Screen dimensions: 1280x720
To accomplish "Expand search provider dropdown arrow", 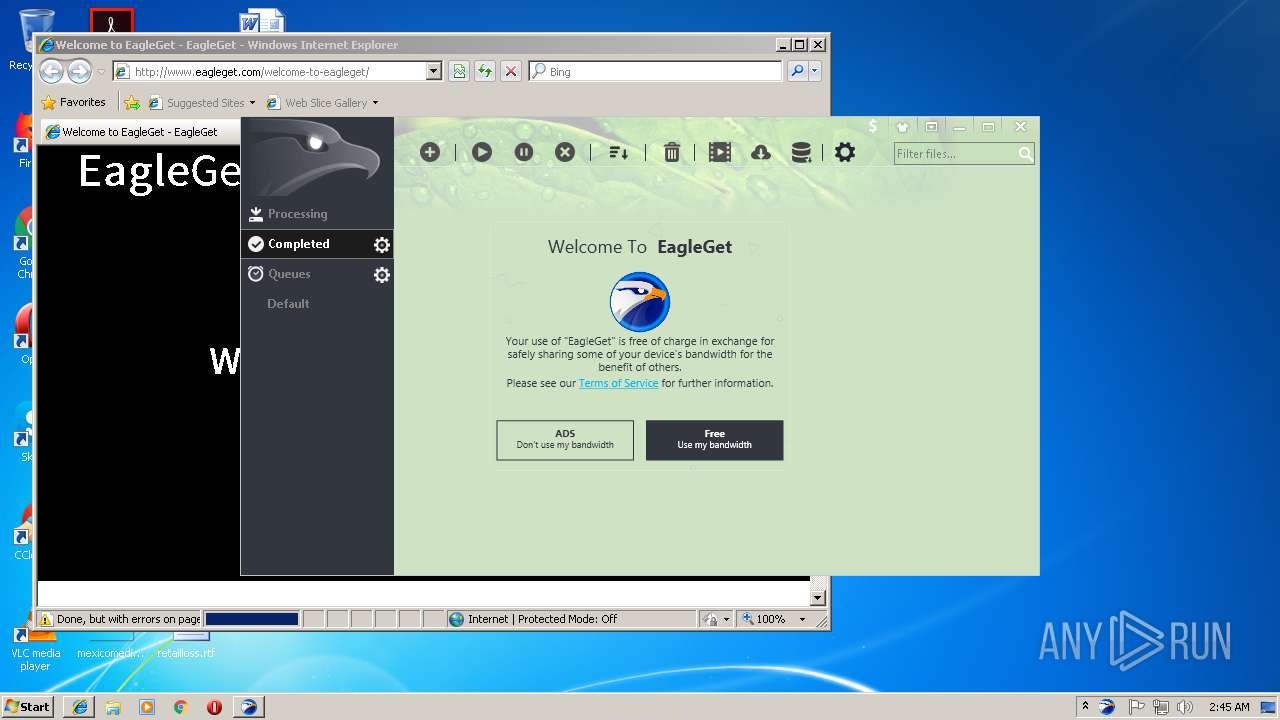I will point(815,71).
